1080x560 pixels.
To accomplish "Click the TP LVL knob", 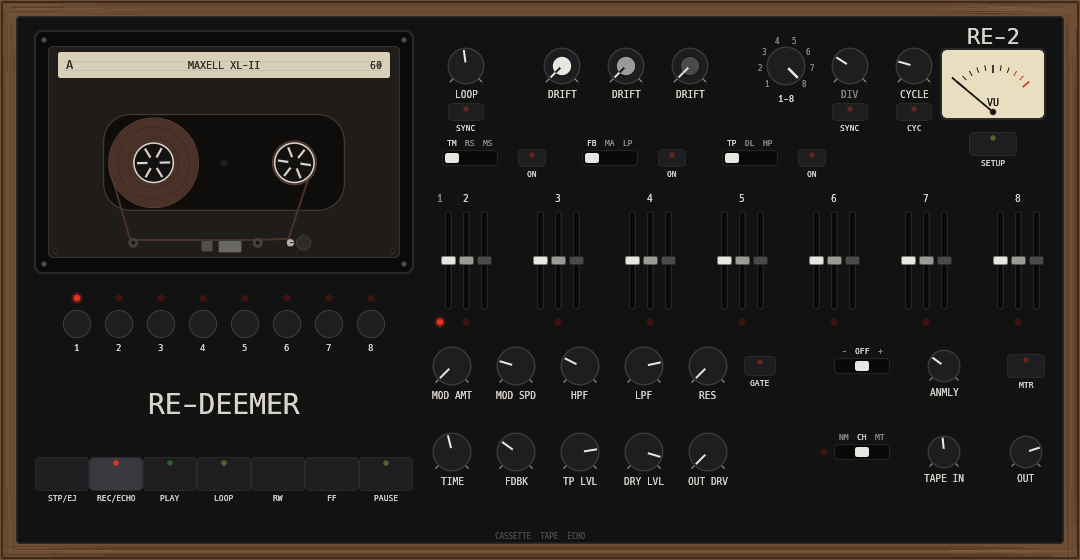I will [x=580, y=452].
